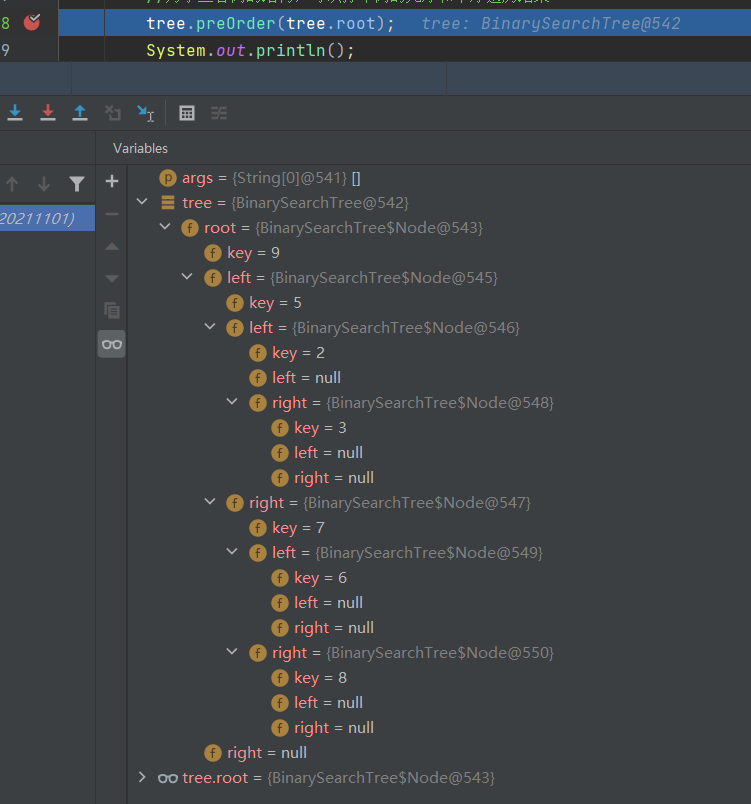Click line number 9 in the gutter
This screenshot has height=804, width=751.
click(5, 50)
